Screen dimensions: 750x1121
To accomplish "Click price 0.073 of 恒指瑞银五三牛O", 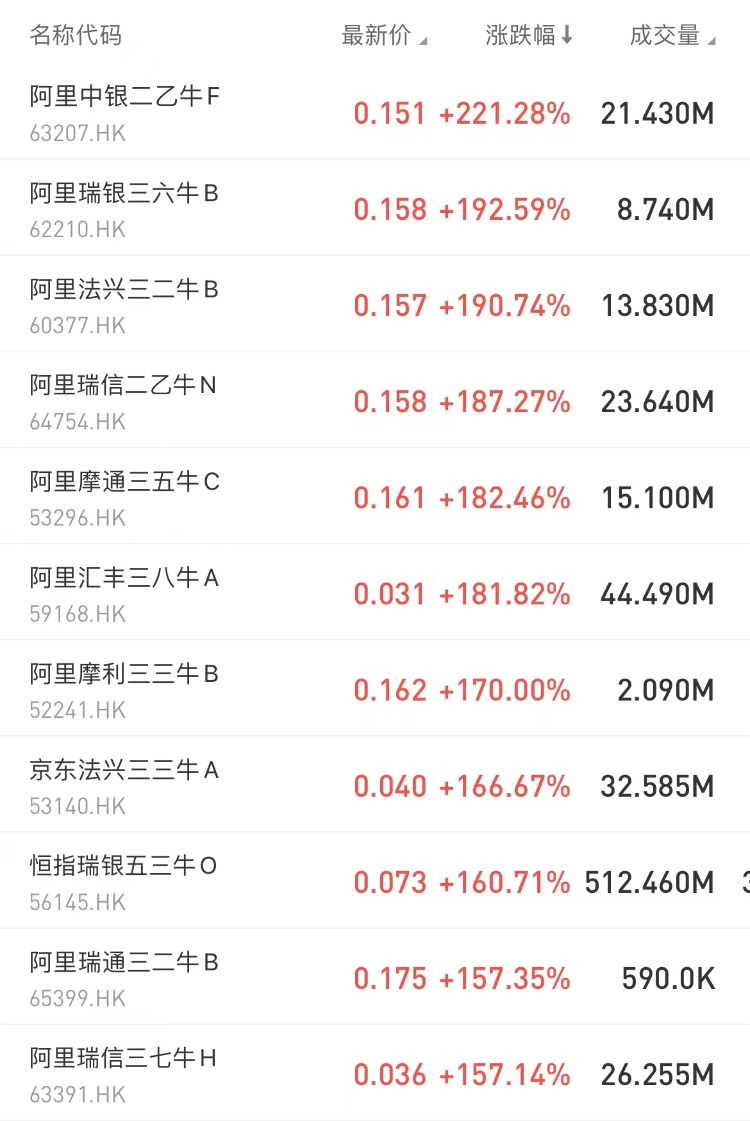I will [x=390, y=883].
